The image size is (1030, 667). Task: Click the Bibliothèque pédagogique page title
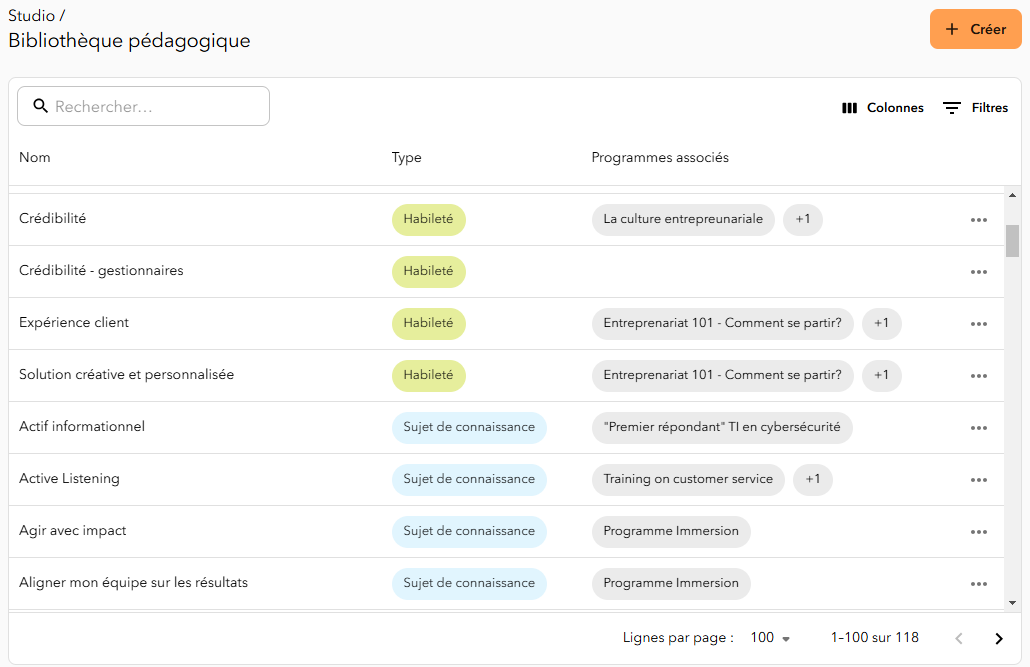pos(129,41)
